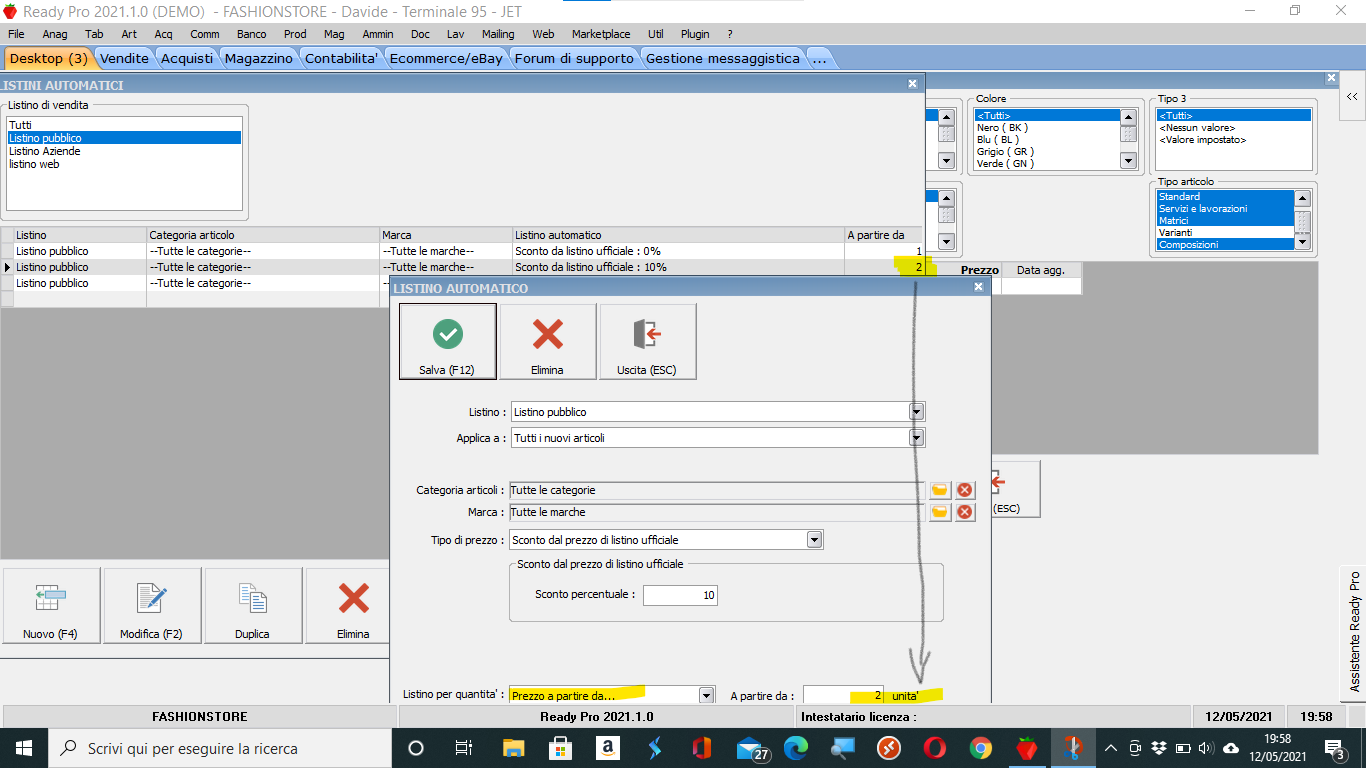Open Windows Start menu
The width and height of the screenshot is (1366, 768).
(23, 748)
